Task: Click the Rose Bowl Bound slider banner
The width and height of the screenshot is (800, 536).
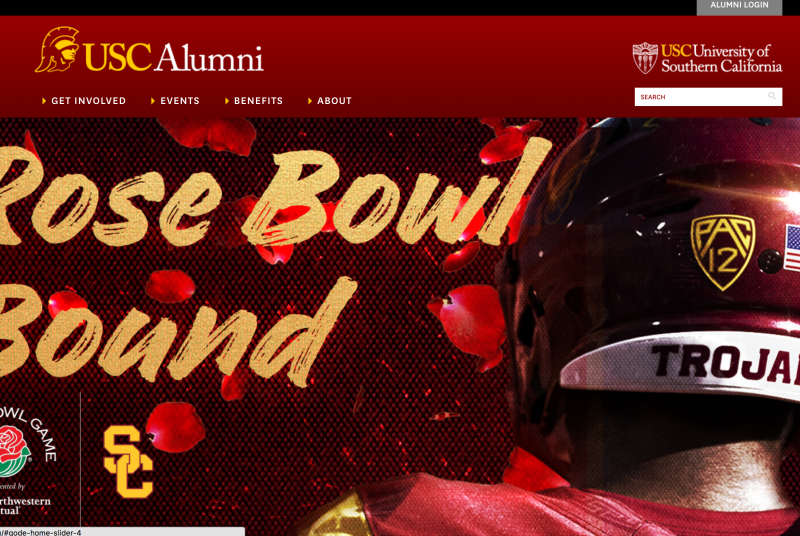Action: tap(400, 326)
